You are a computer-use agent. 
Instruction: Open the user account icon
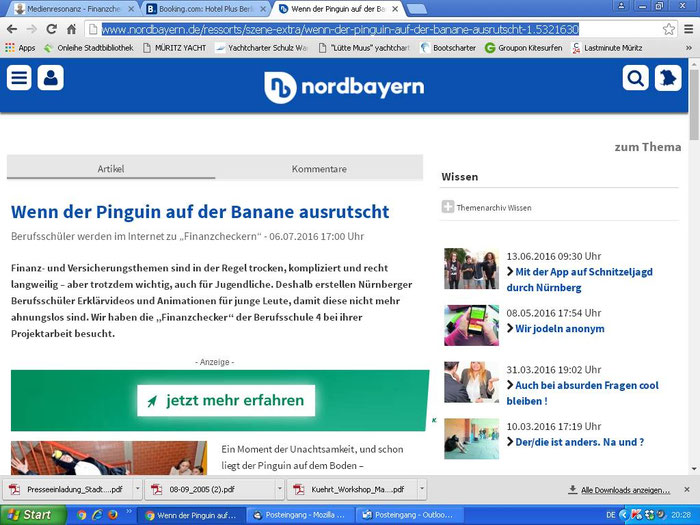click(x=50, y=78)
